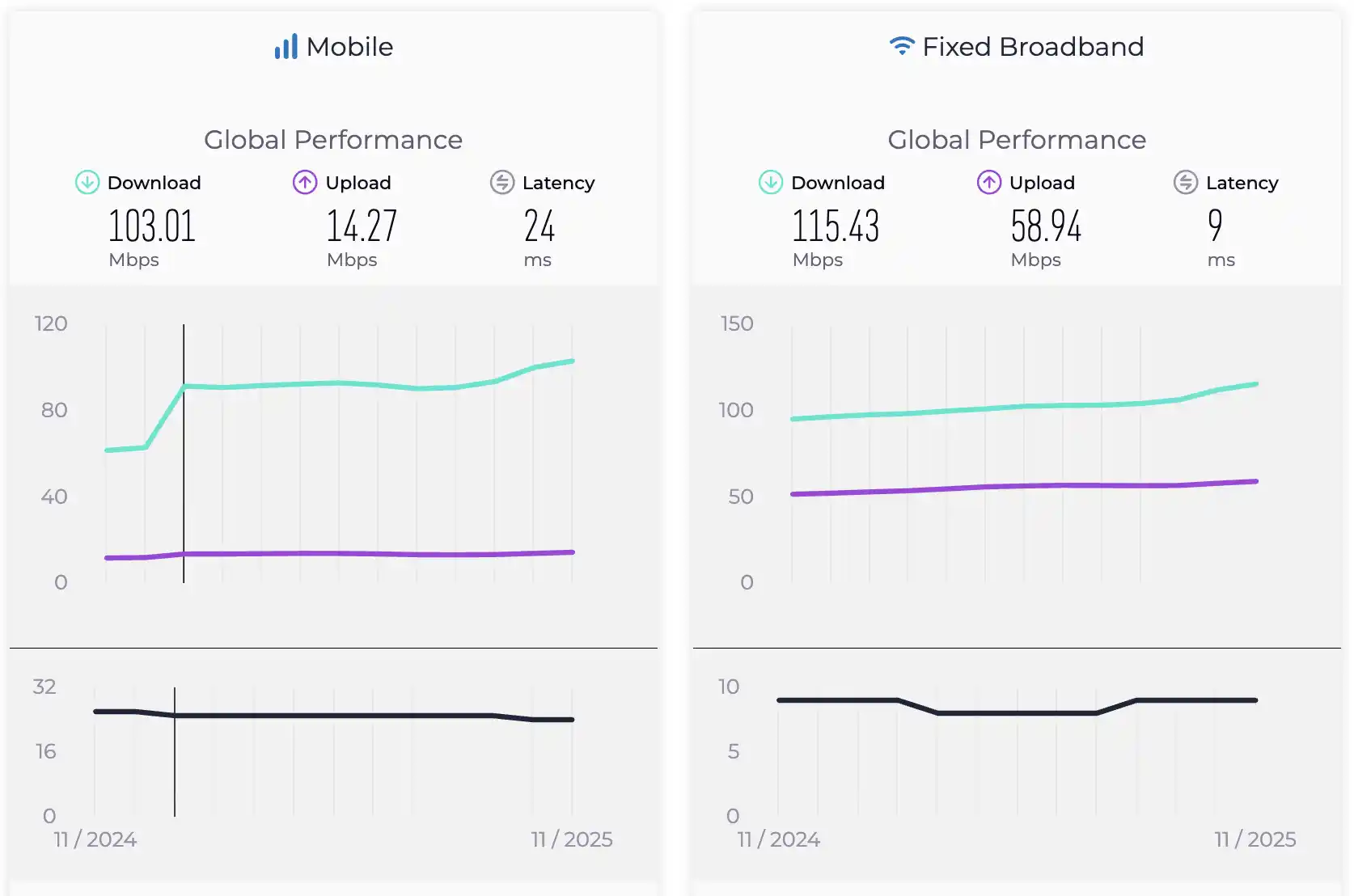The image size is (1354, 896).
Task: Click the Mobile Latency icon
Action: coord(502,183)
